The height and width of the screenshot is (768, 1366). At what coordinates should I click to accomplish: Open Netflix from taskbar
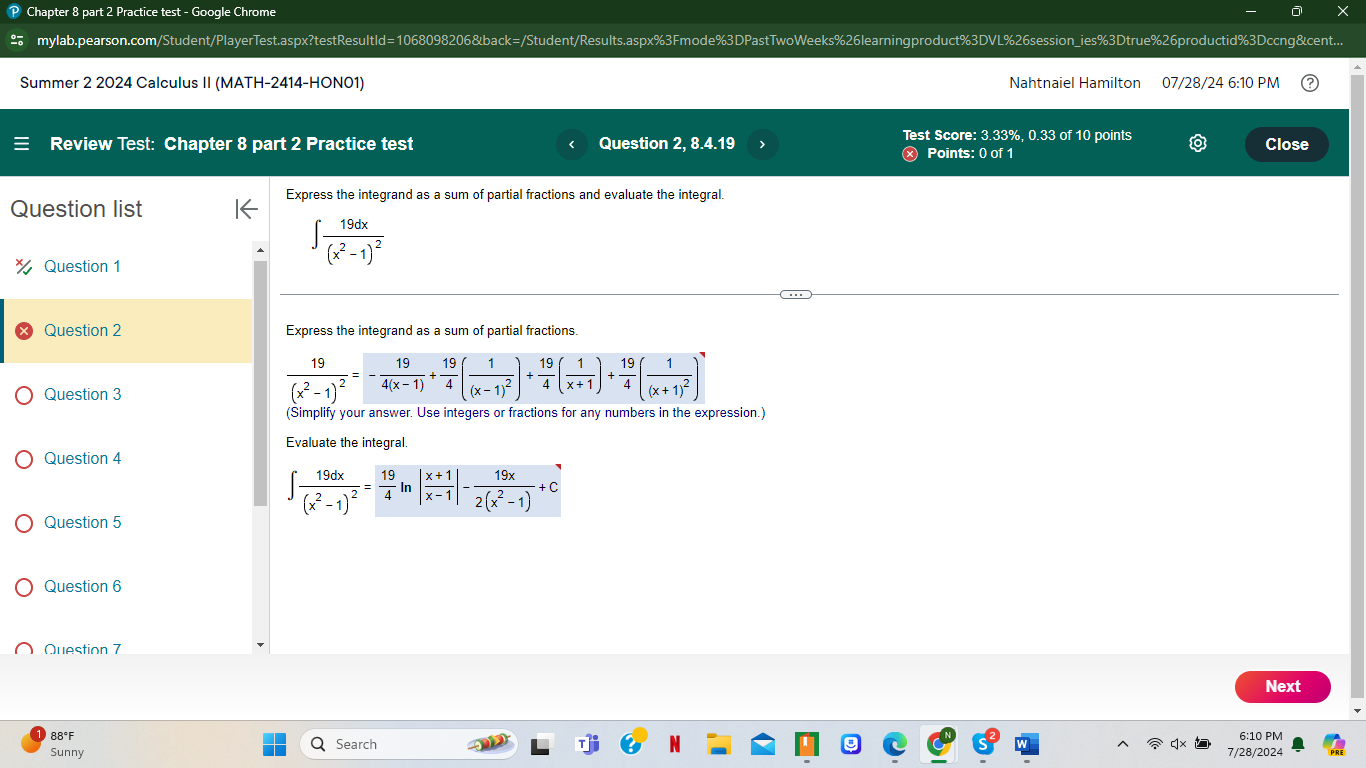[x=675, y=744]
